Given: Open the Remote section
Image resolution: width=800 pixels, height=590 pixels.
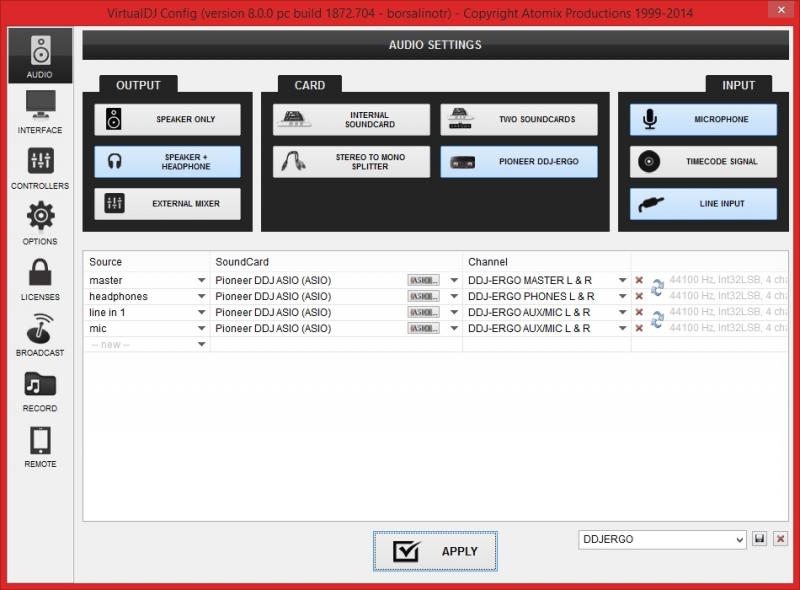Looking at the screenshot, I should click(40, 446).
